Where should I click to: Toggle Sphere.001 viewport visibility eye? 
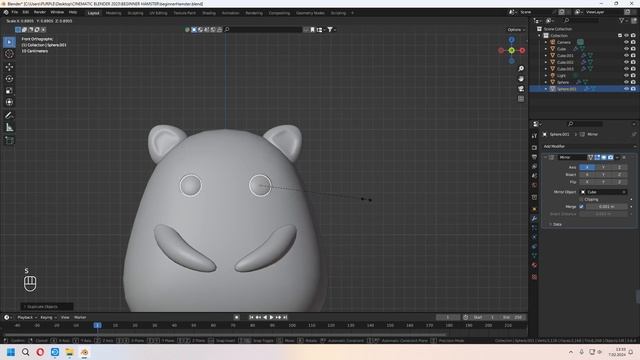point(626,89)
